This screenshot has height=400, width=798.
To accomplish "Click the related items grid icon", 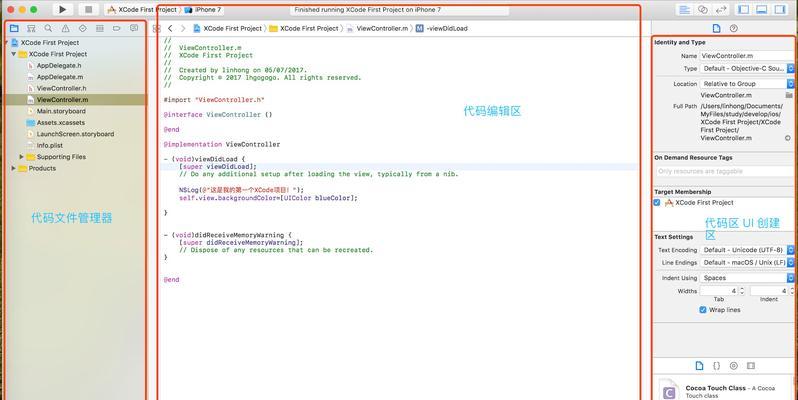I will click(157, 29).
